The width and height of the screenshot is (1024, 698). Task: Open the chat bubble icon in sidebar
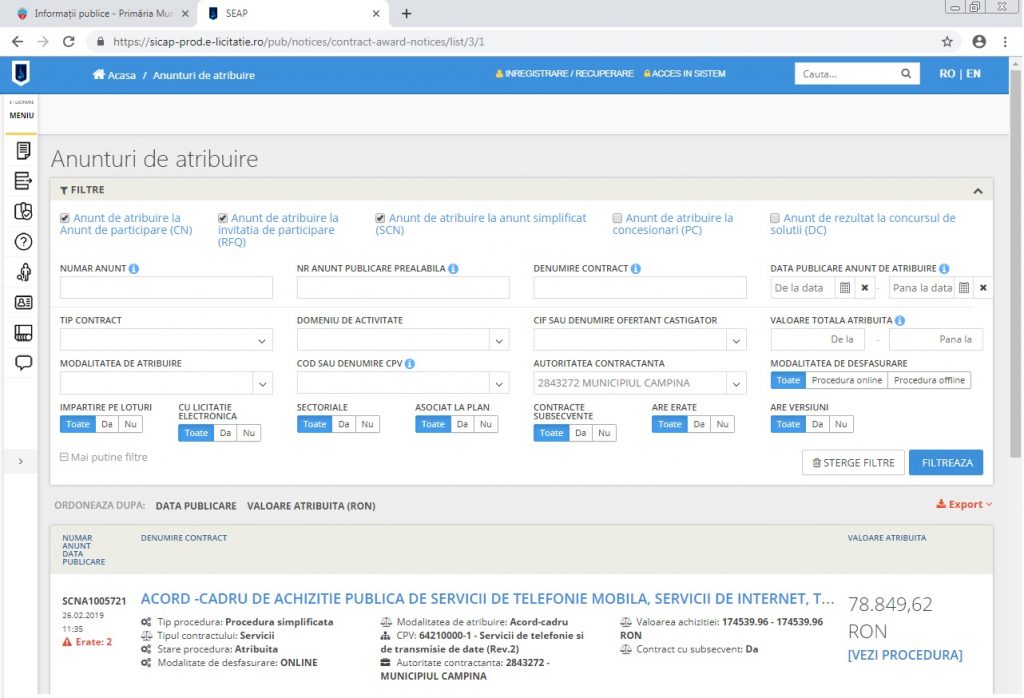(24, 363)
